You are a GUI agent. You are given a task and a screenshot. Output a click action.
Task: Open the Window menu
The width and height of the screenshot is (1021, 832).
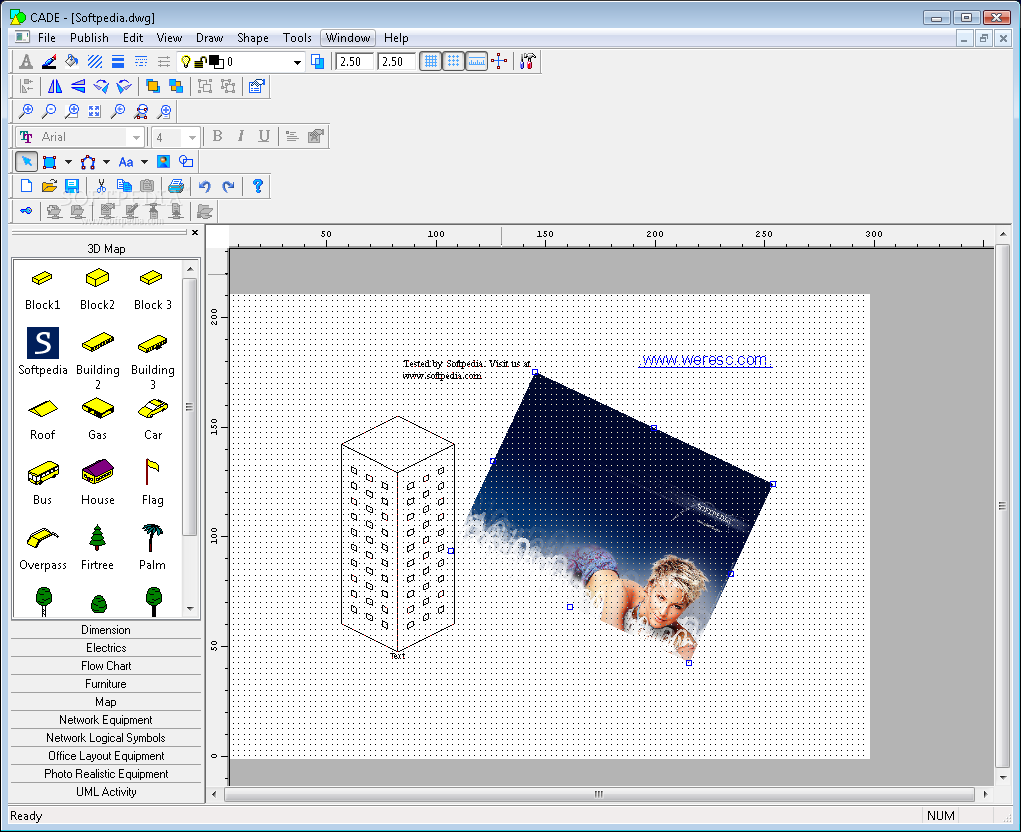pos(348,38)
